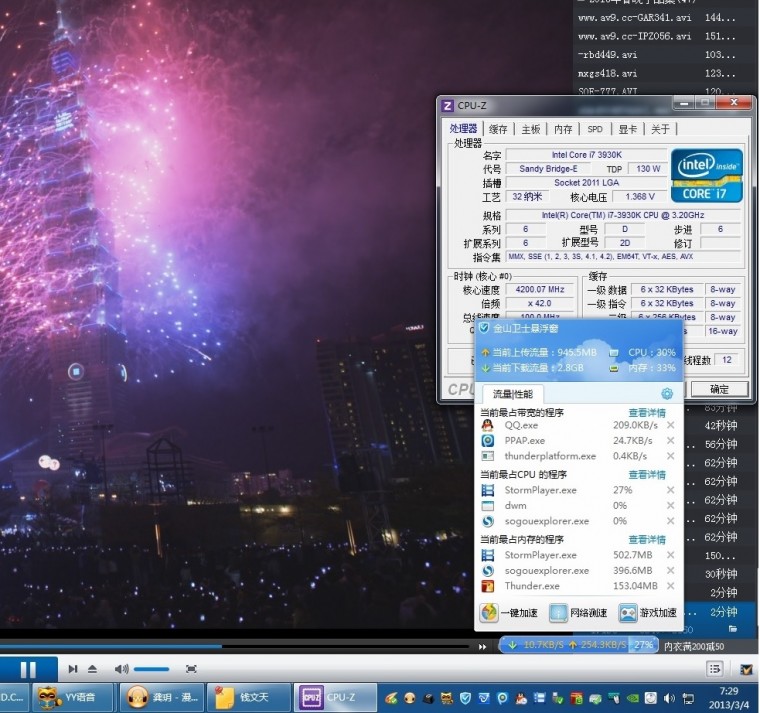This screenshot has width=760, height=713.
Task: Toggle fullscreen mode icon in player
Action: 191,669
